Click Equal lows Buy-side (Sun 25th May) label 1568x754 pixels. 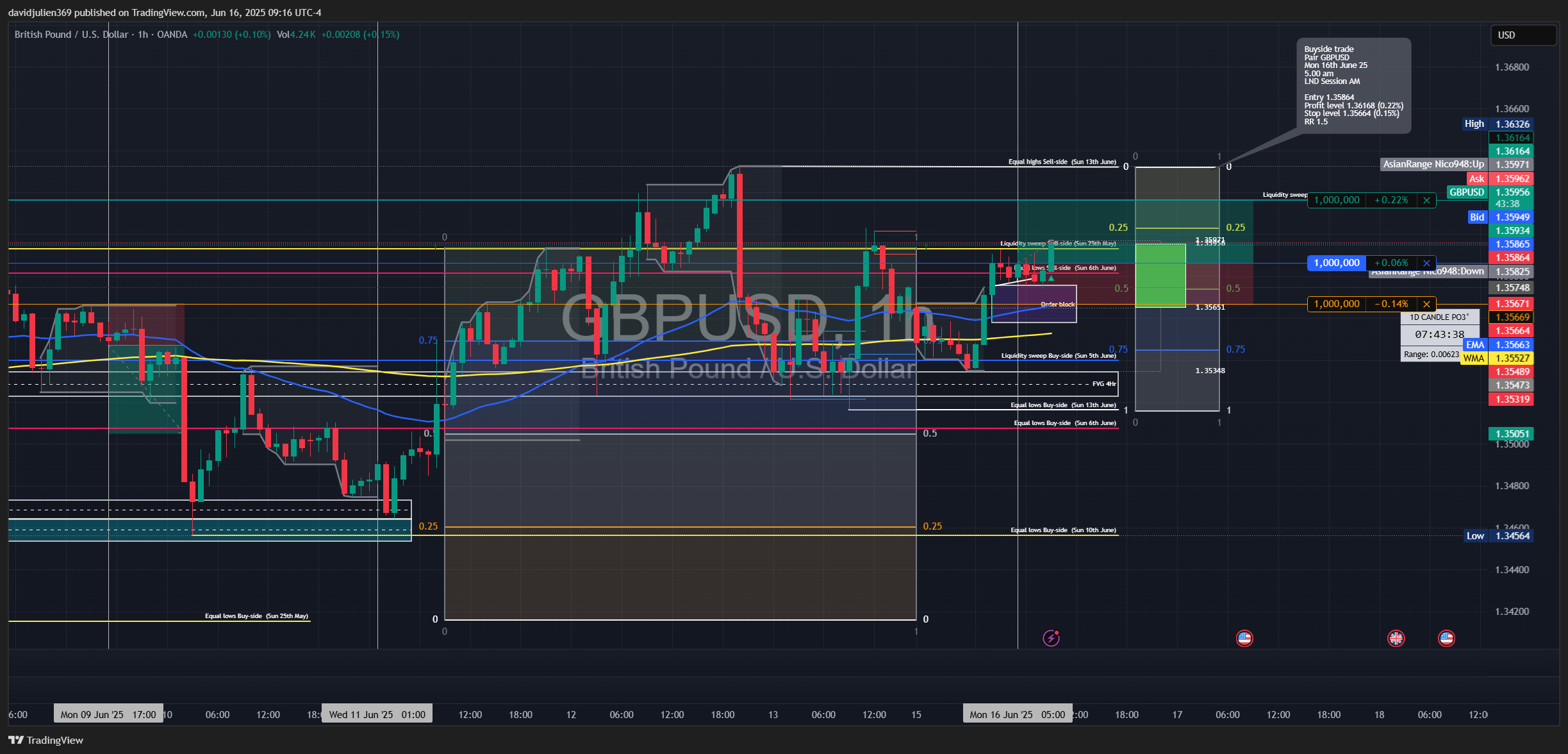coord(256,616)
